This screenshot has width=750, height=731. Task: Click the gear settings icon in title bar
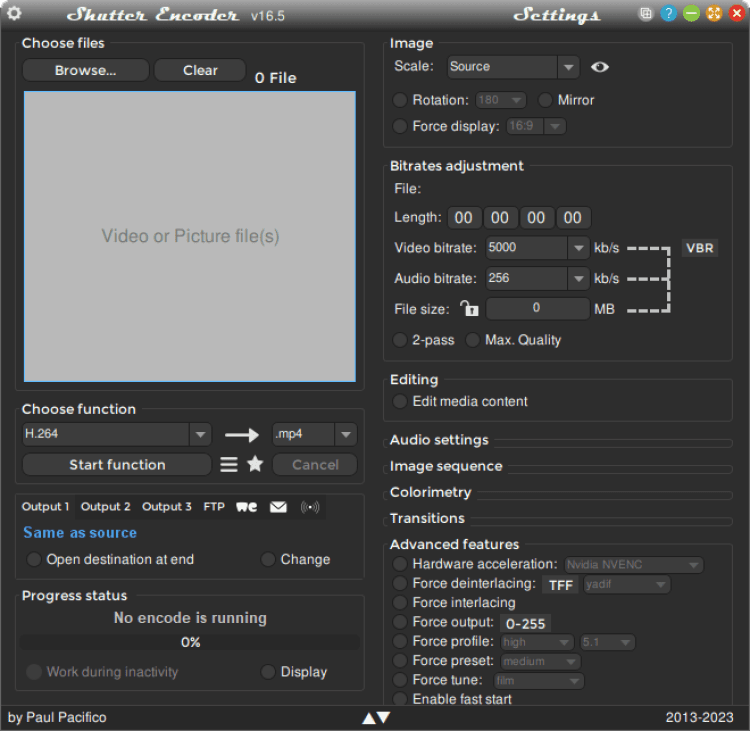[x=14, y=14]
